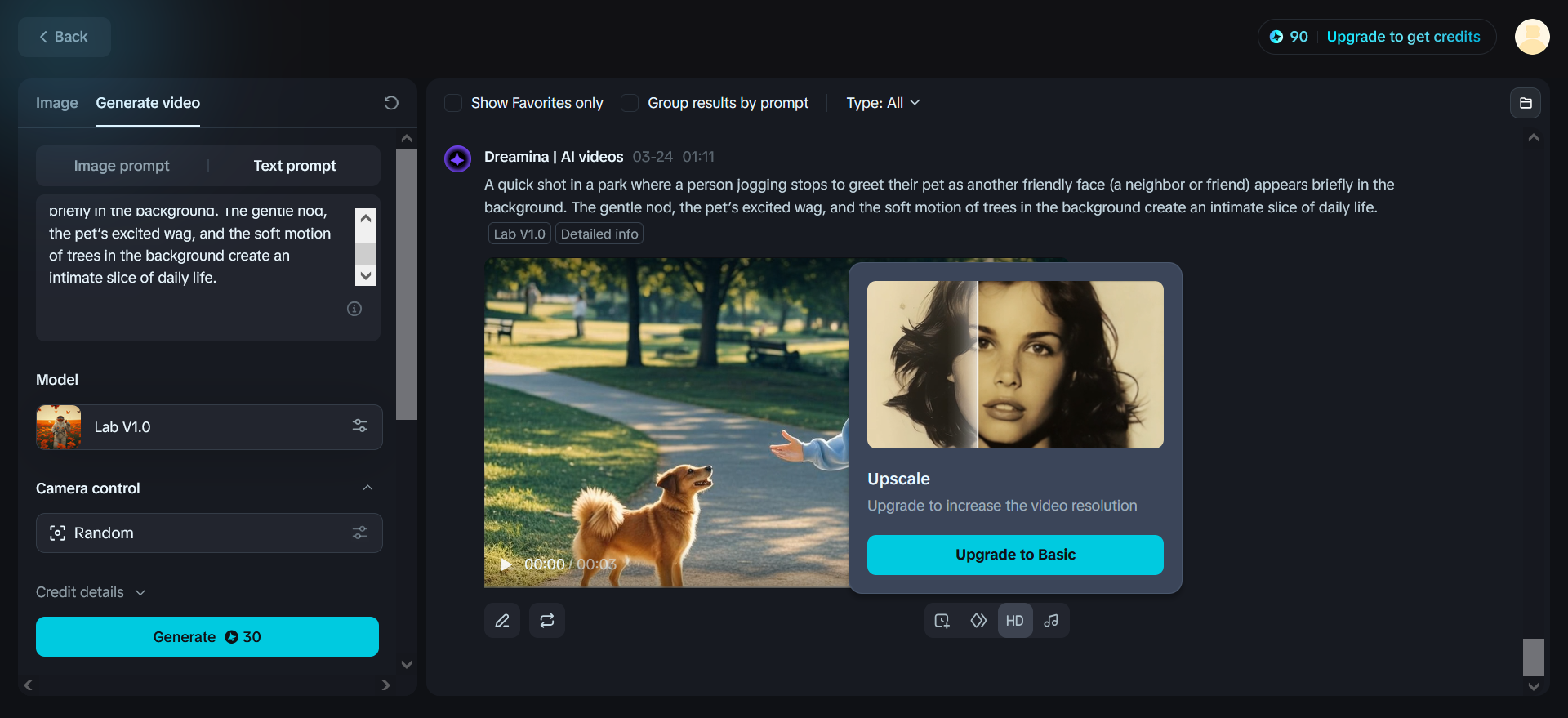Enable Group results by prompt checkbox

630,103
